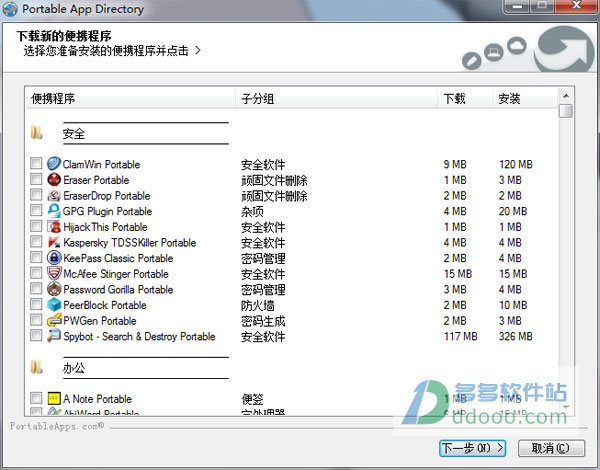Image resolution: width=600 pixels, height=470 pixels.
Task: Sort by the 便携程序 column header
Action: coord(130,98)
